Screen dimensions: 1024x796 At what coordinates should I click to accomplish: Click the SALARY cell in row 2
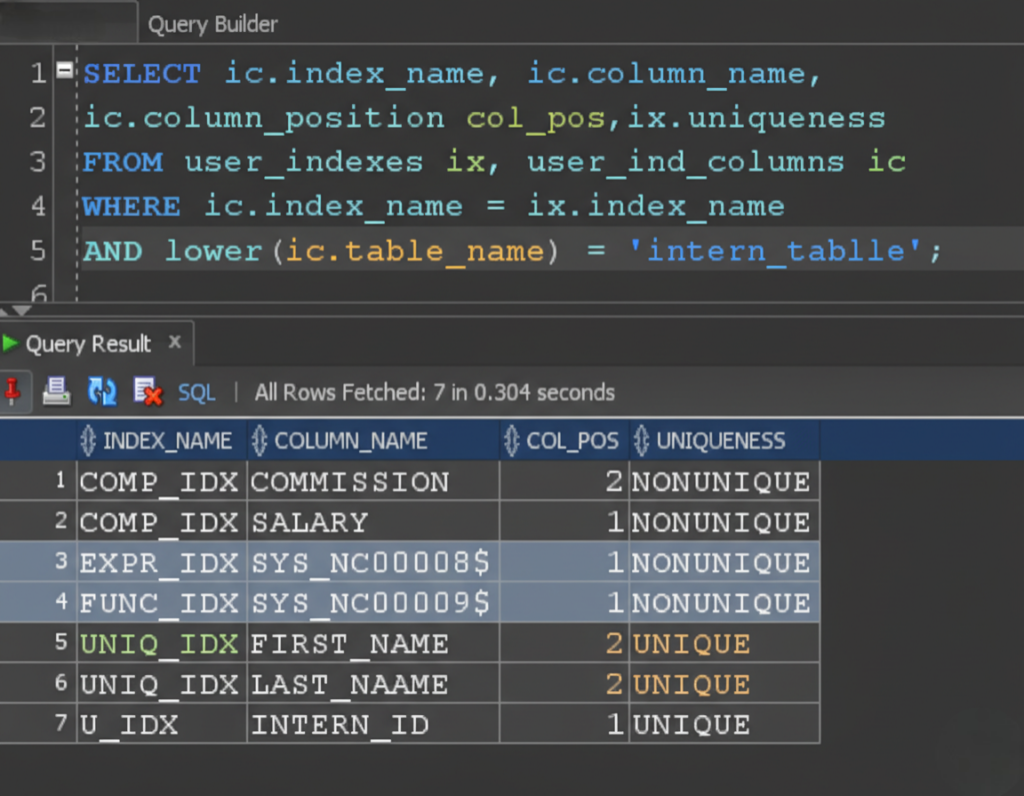[x=309, y=522]
